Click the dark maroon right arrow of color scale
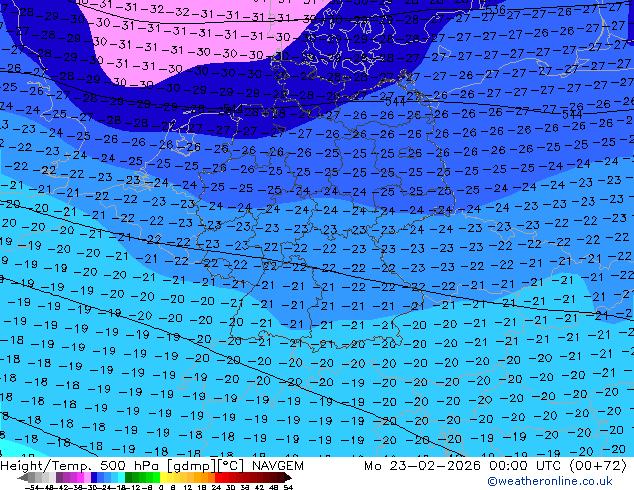The height and width of the screenshot is (490, 634). (x=287, y=477)
